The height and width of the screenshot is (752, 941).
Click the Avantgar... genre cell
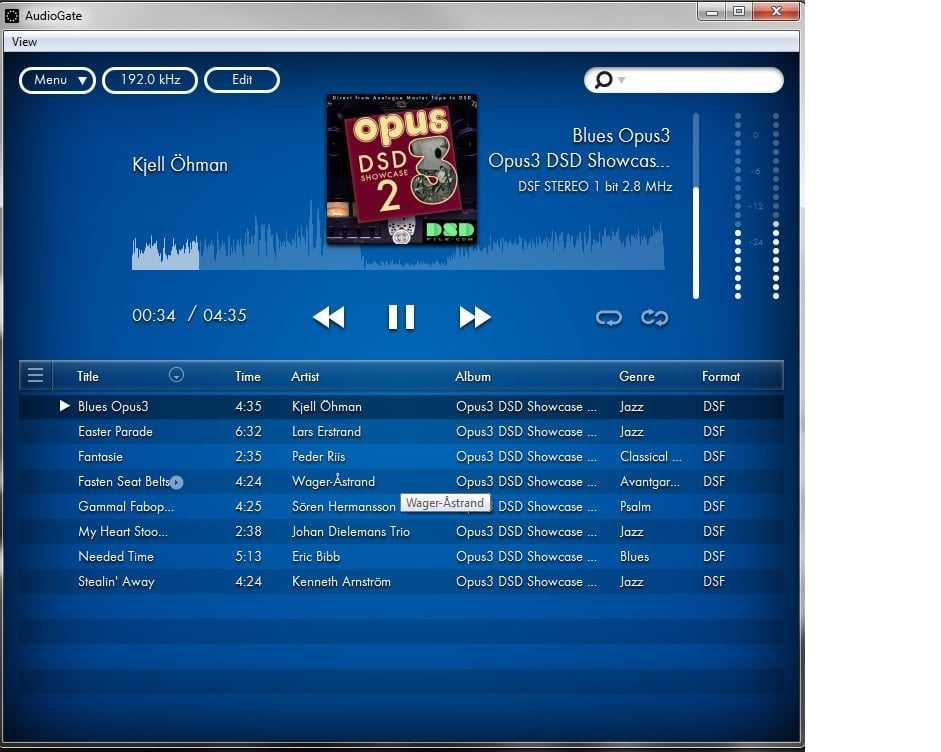tap(650, 481)
